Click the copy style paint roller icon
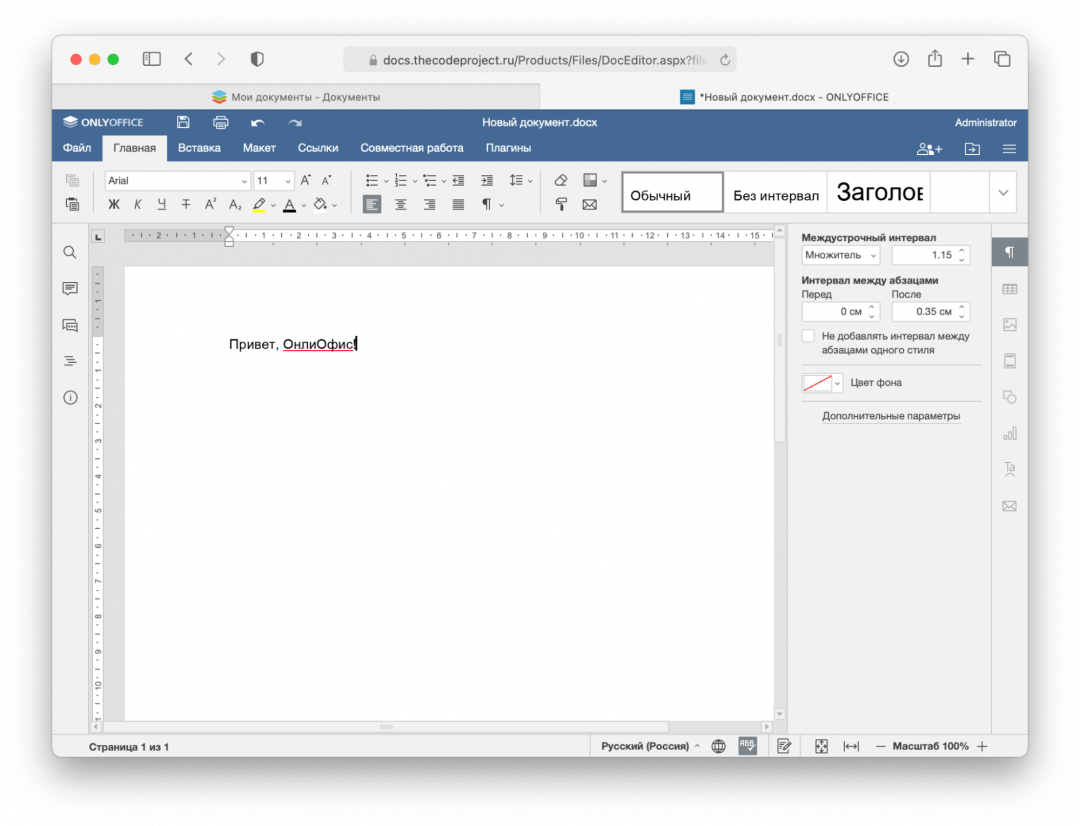 coord(560,205)
